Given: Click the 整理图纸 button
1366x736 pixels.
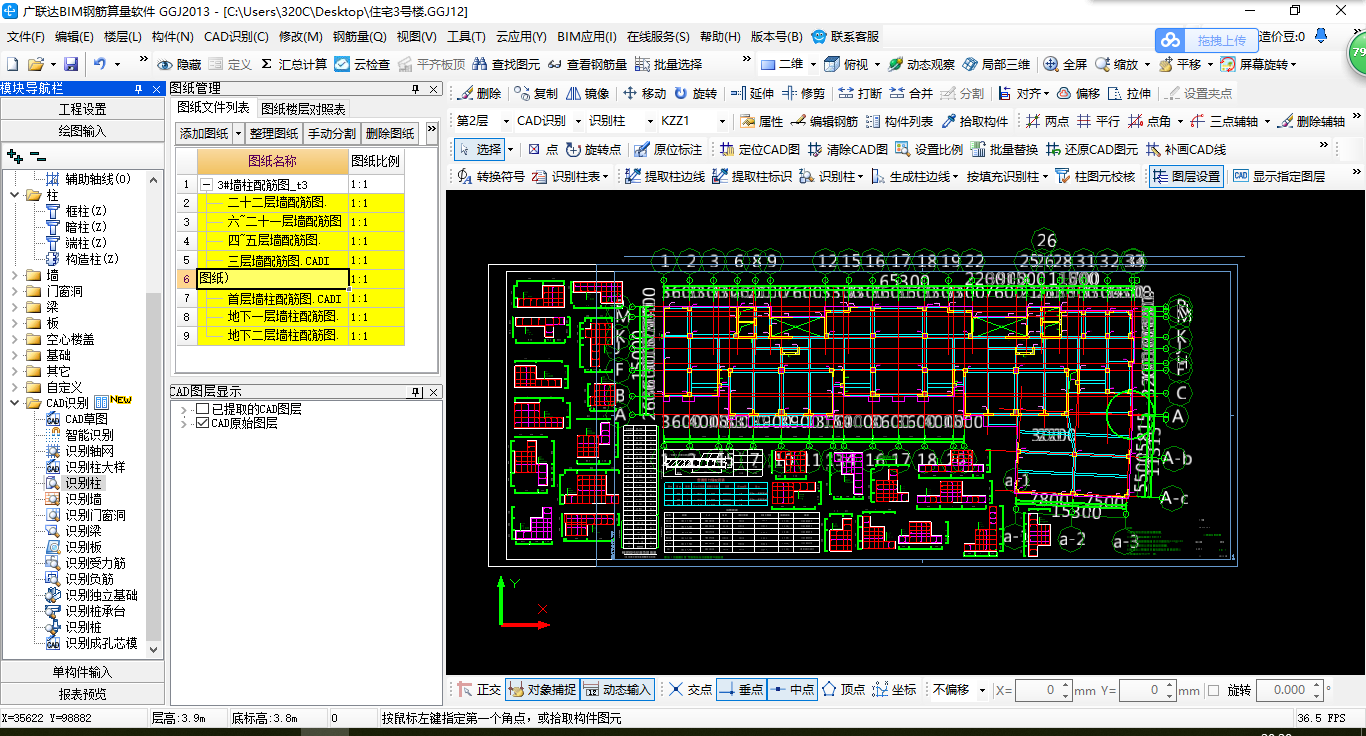Looking at the screenshot, I should point(273,133).
